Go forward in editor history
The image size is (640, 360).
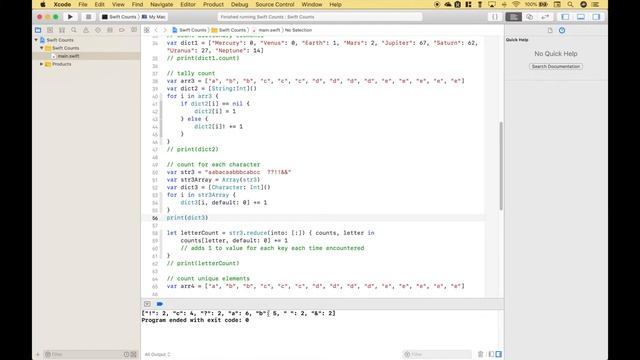(165, 30)
